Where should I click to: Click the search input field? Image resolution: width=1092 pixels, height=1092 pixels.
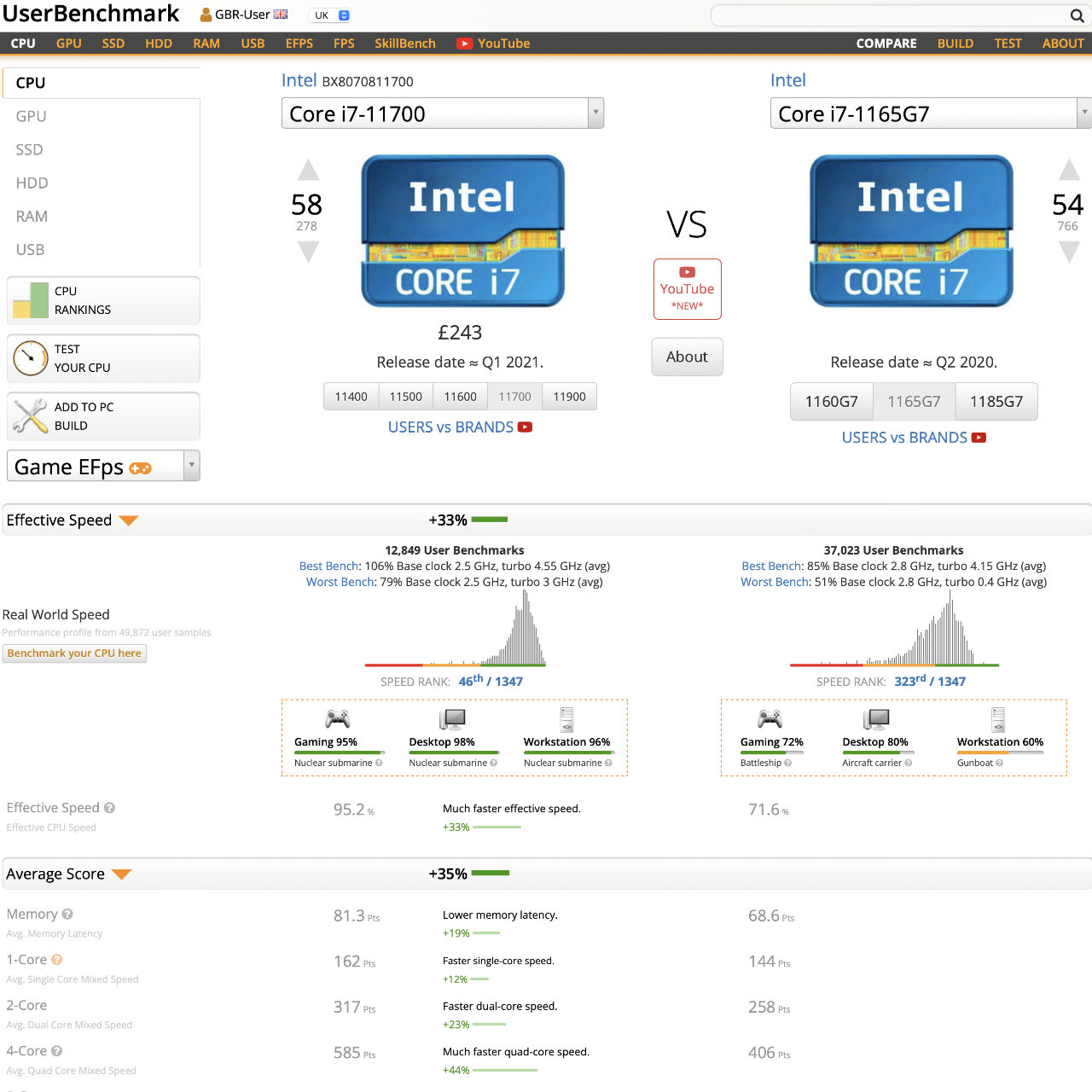890,15
